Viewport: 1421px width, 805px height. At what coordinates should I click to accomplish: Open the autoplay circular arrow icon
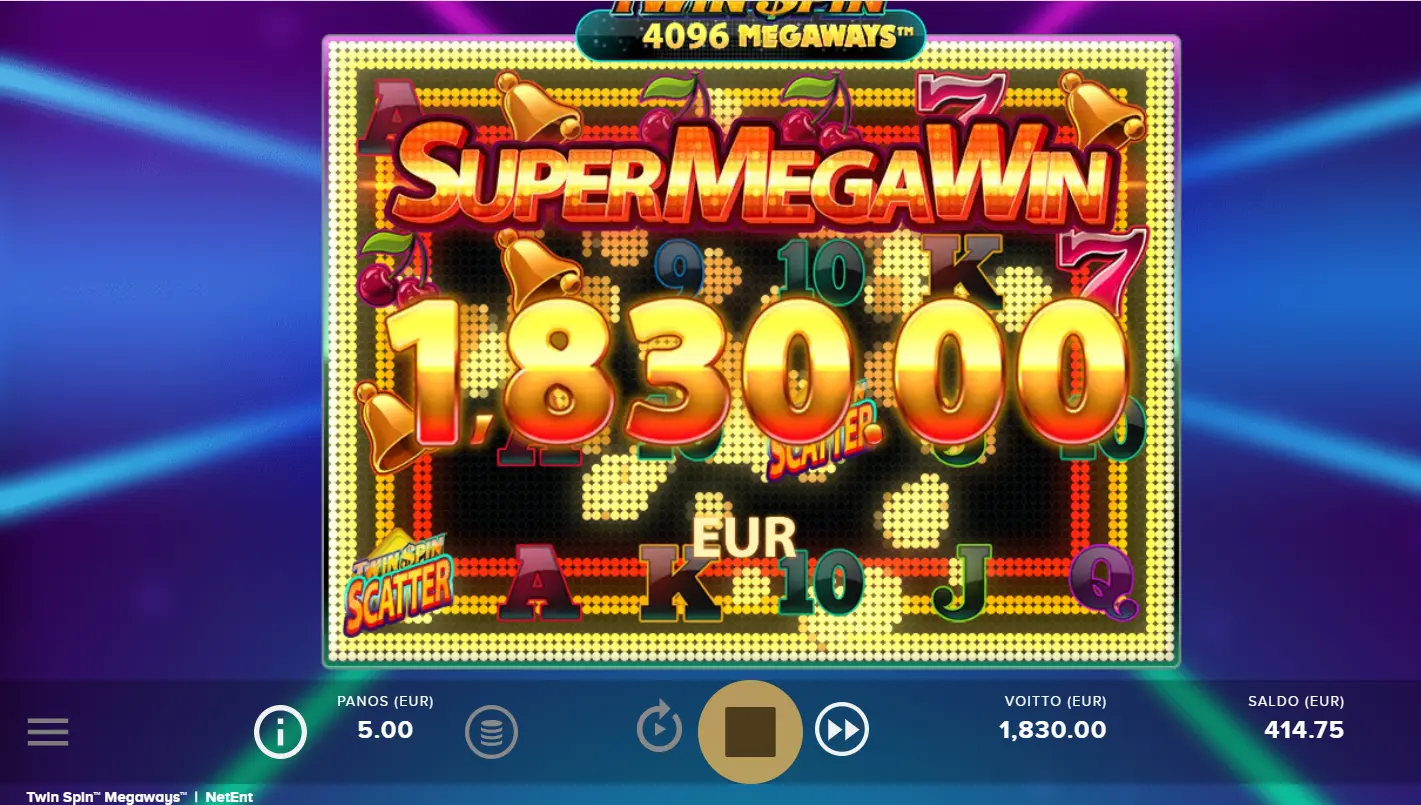coord(659,727)
